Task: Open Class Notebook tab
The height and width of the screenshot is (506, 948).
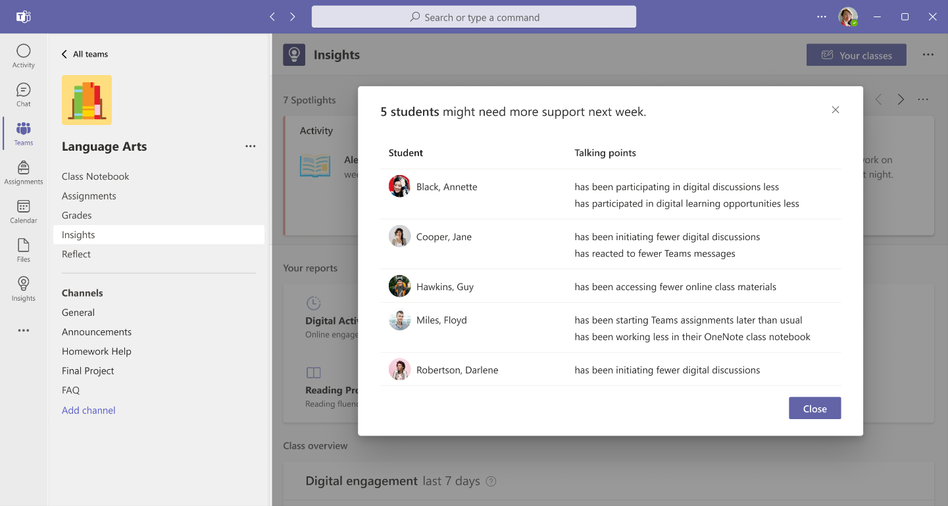Action: pos(96,177)
